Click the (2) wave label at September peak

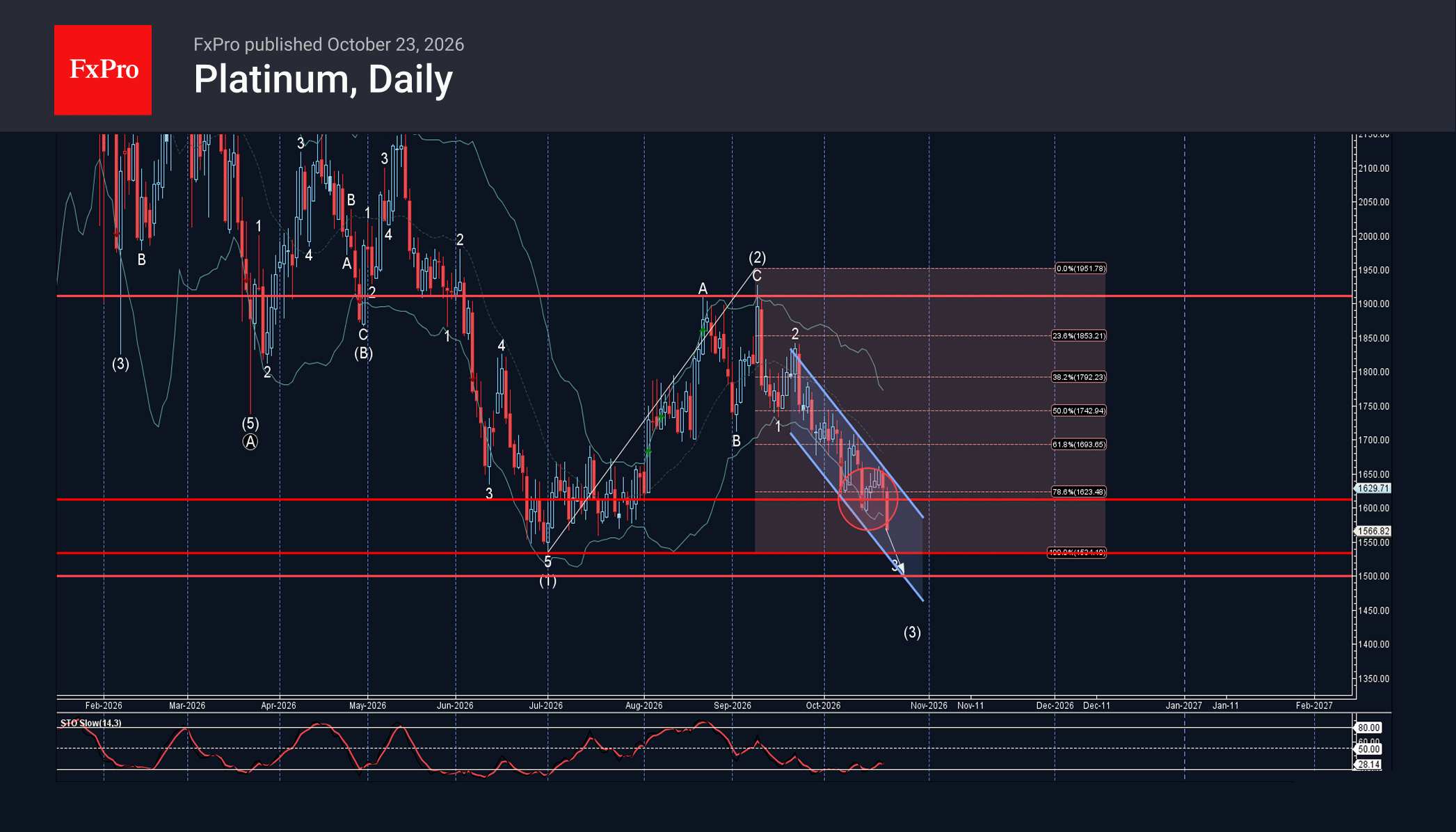pos(757,257)
